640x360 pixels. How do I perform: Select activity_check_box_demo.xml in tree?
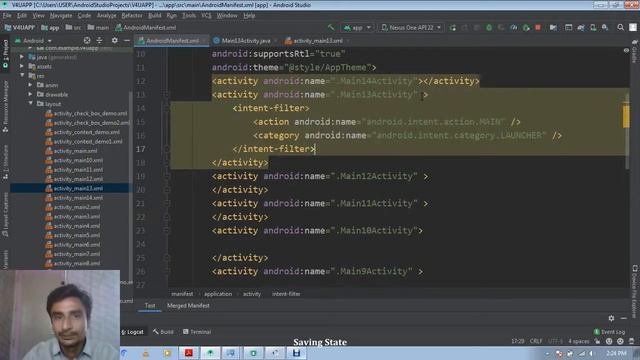86,113
